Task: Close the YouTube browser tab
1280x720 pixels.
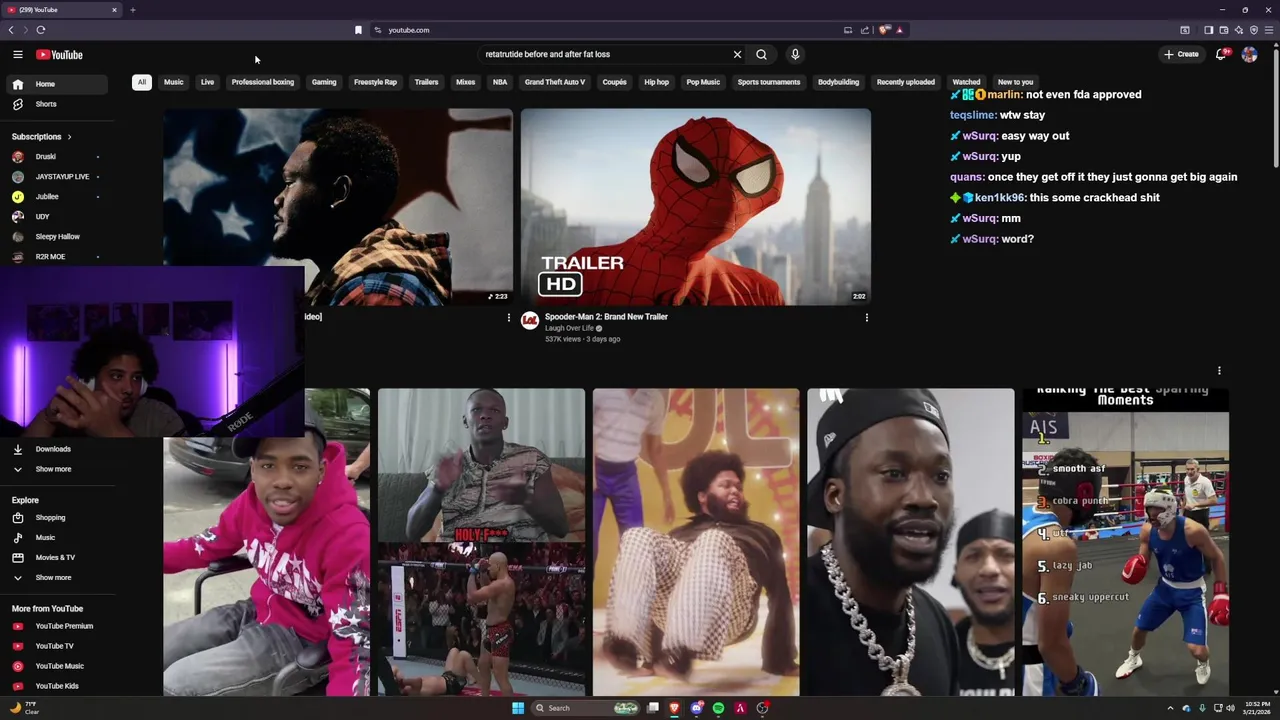Action: [x=114, y=10]
